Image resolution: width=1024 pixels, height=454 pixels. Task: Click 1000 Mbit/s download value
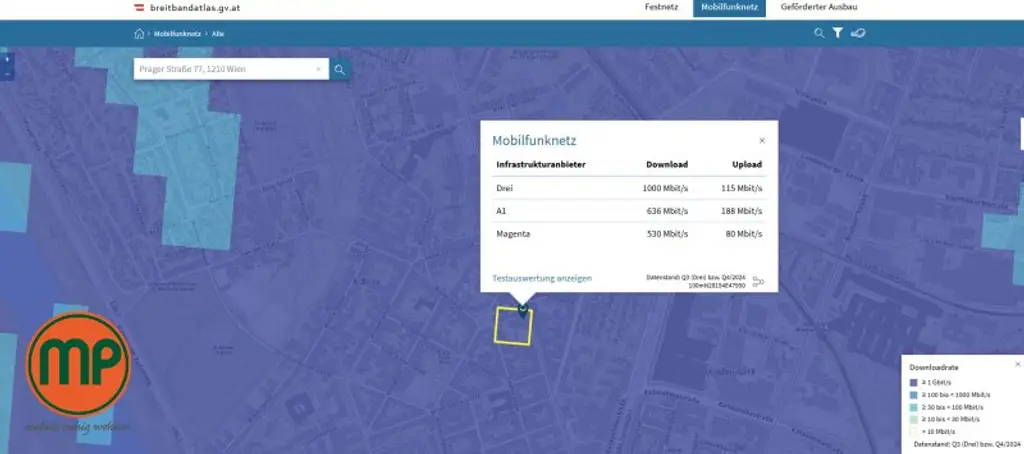(665, 188)
